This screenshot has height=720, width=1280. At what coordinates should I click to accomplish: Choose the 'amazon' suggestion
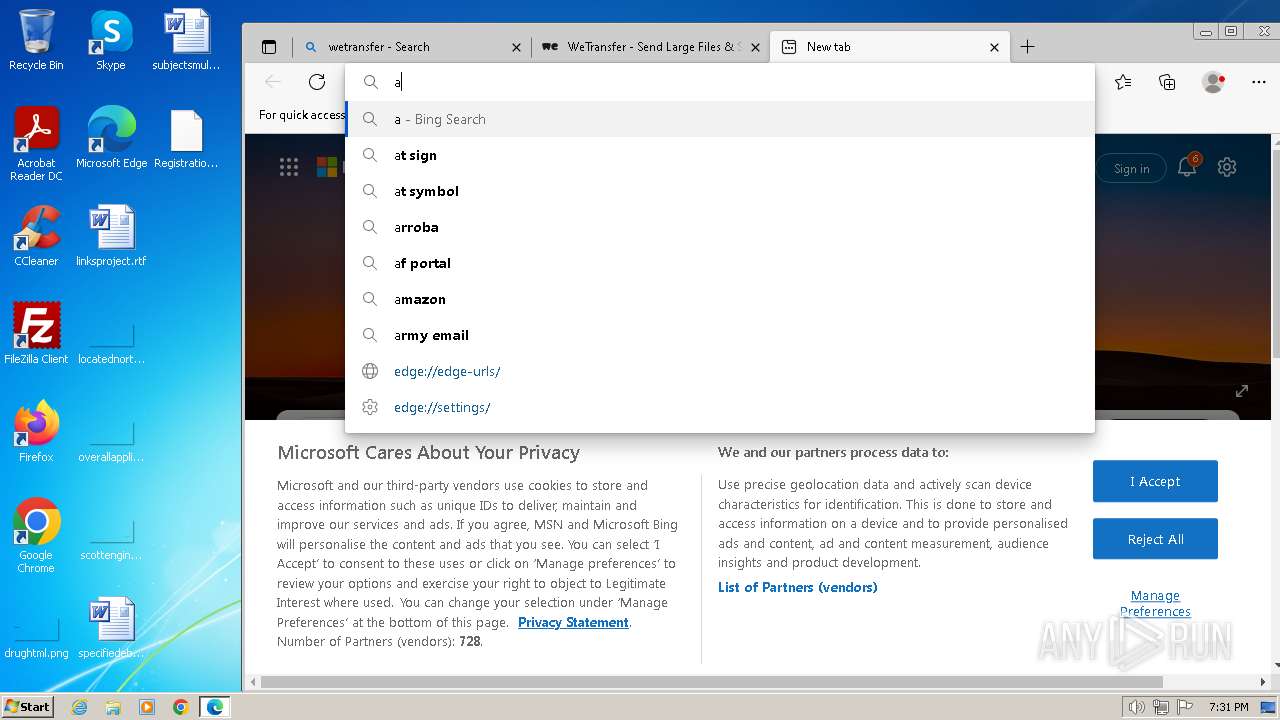point(720,299)
